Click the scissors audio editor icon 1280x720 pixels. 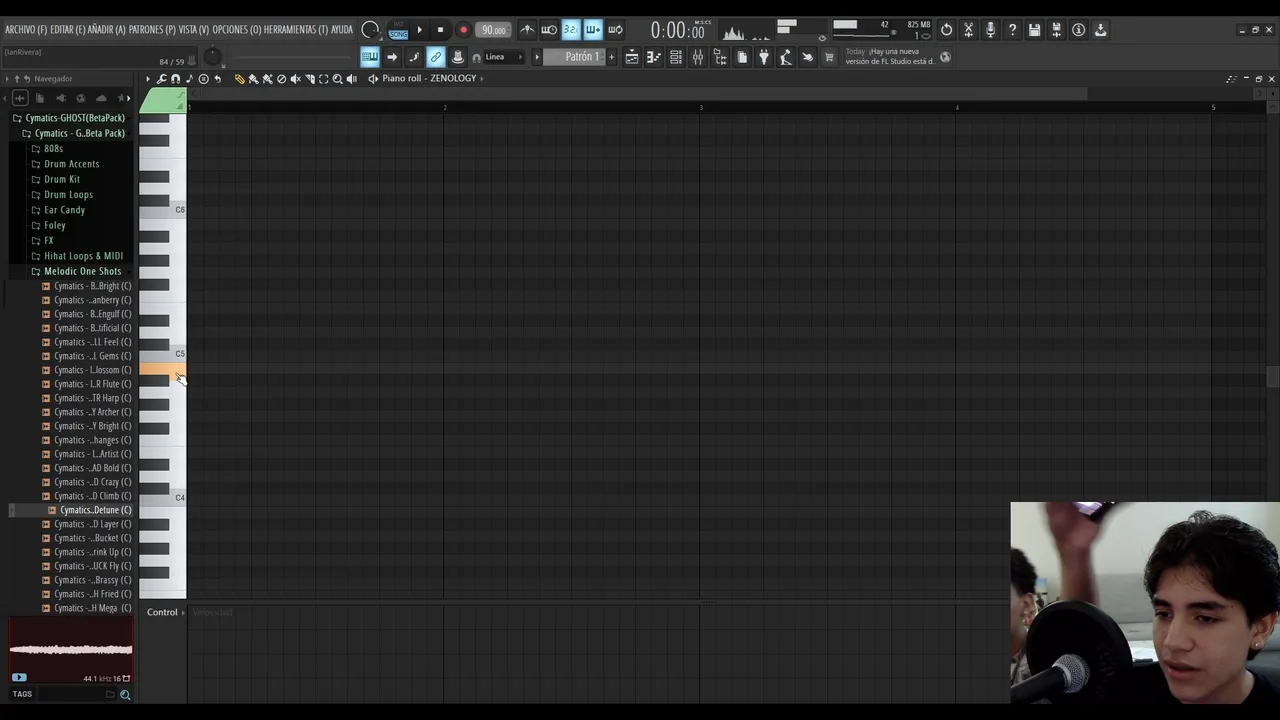point(968,30)
